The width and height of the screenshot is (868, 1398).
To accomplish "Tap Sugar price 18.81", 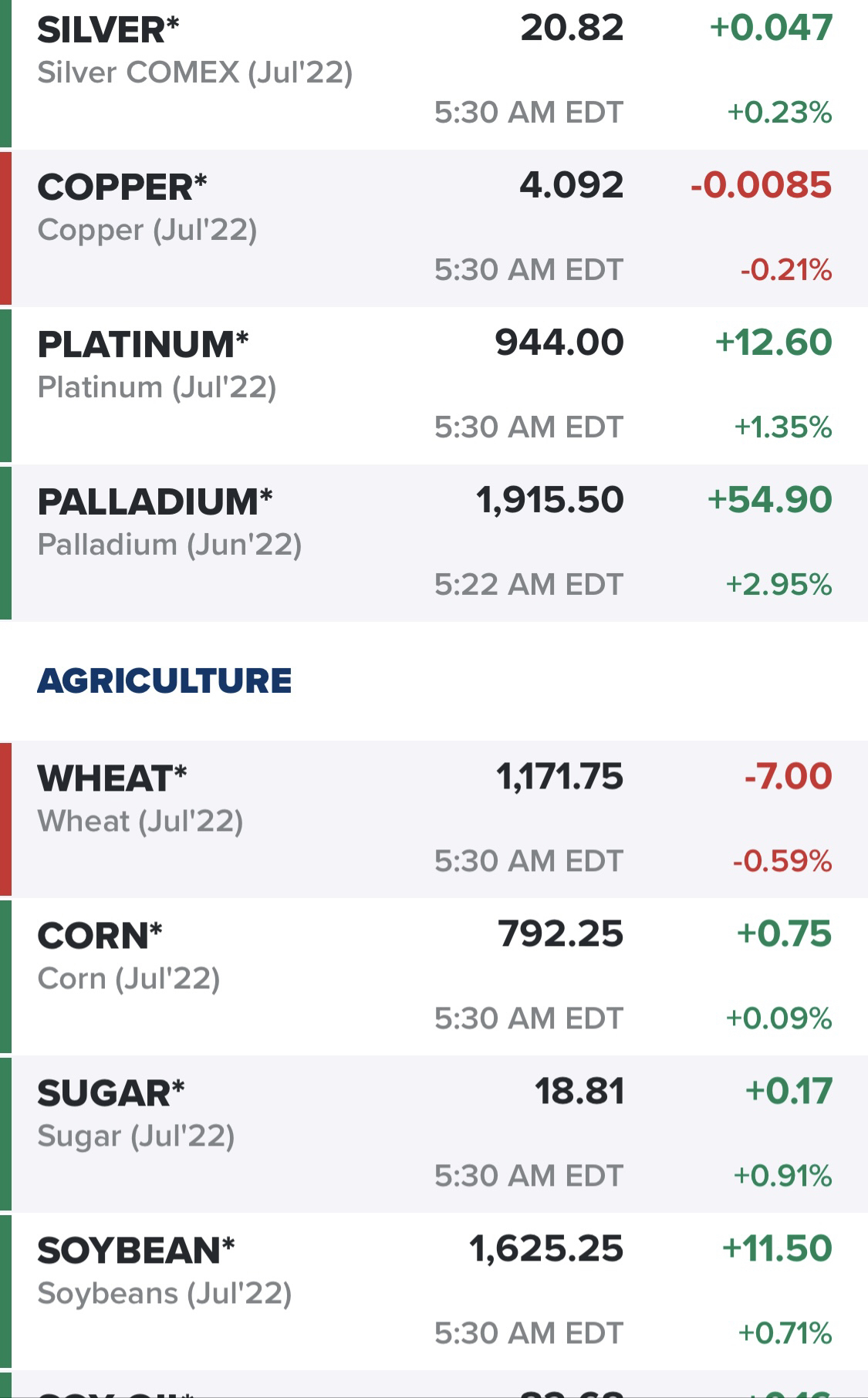I will pyautogui.click(x=579, y=1092).
